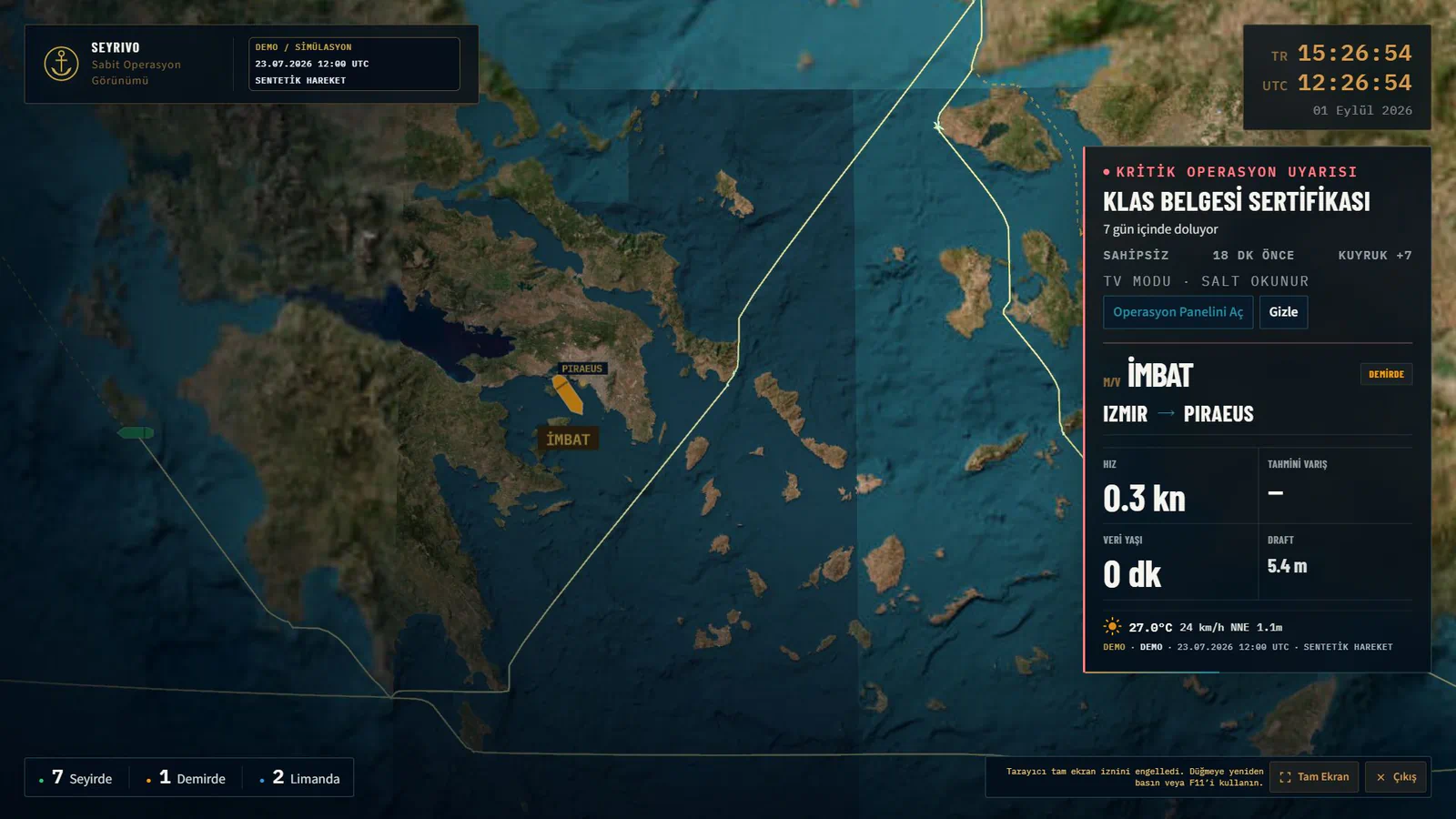Open the Operasyon Panelini Aç button
The width and height of the screenshot is (1456, 819).
[x=1178, y=312]
